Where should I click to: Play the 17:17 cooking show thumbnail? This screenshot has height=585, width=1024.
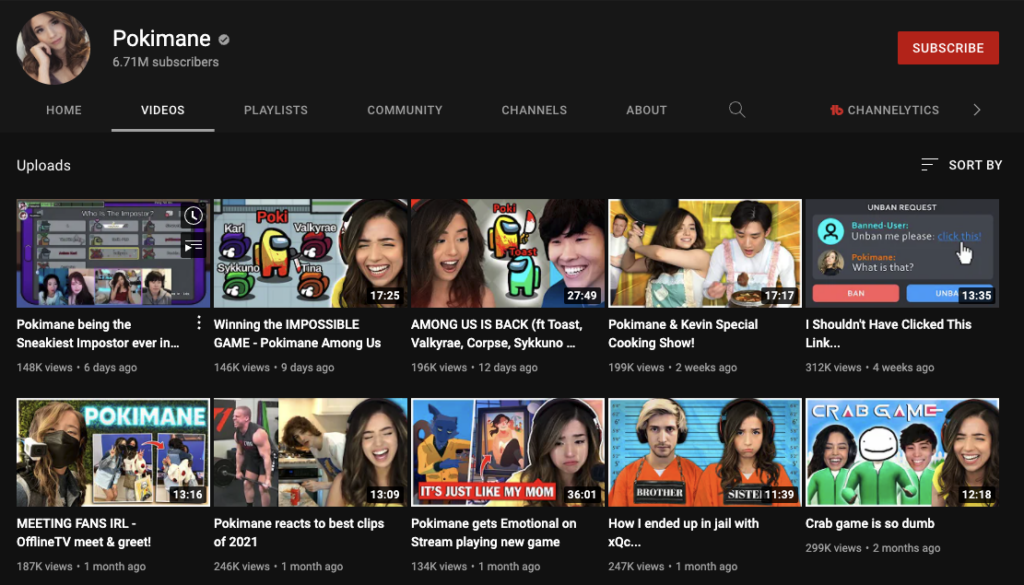pos(705,253)
